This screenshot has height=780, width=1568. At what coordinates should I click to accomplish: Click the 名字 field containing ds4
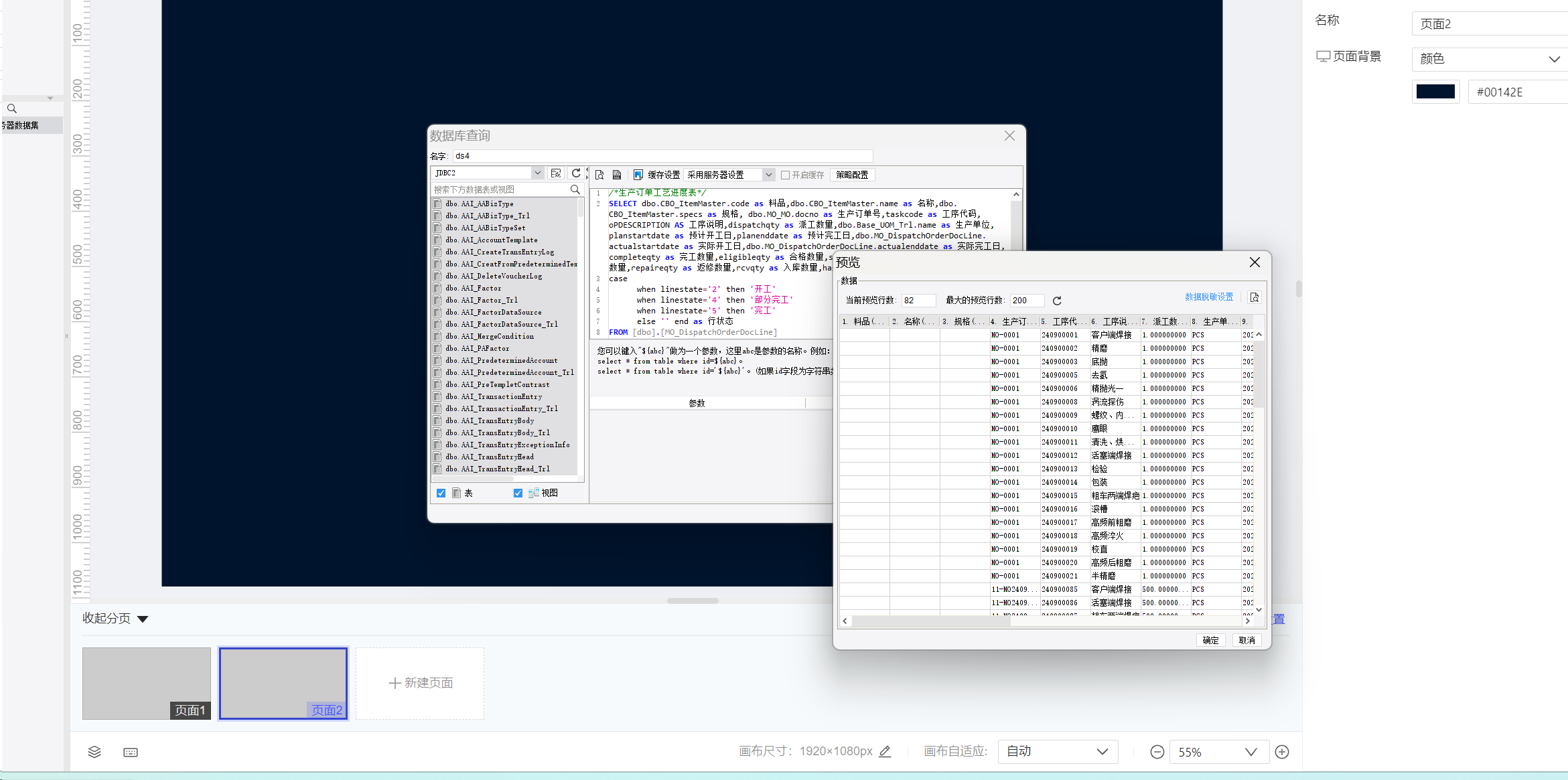(x=662, y=156)
